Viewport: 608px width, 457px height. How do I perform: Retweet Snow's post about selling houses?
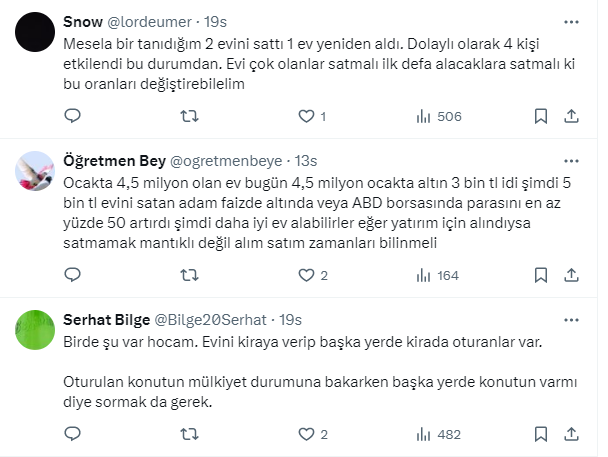[186, 116]
